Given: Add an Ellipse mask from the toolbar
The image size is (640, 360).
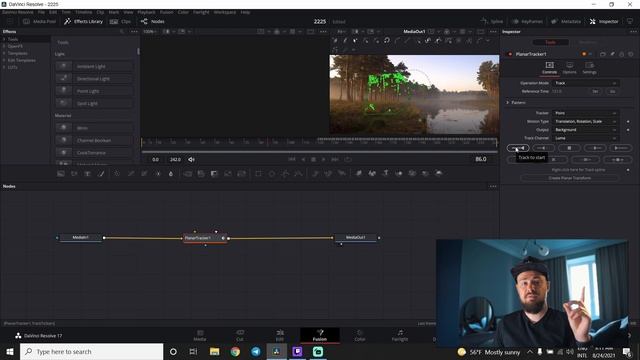Looking at the screenshot, I should [271, 173].
